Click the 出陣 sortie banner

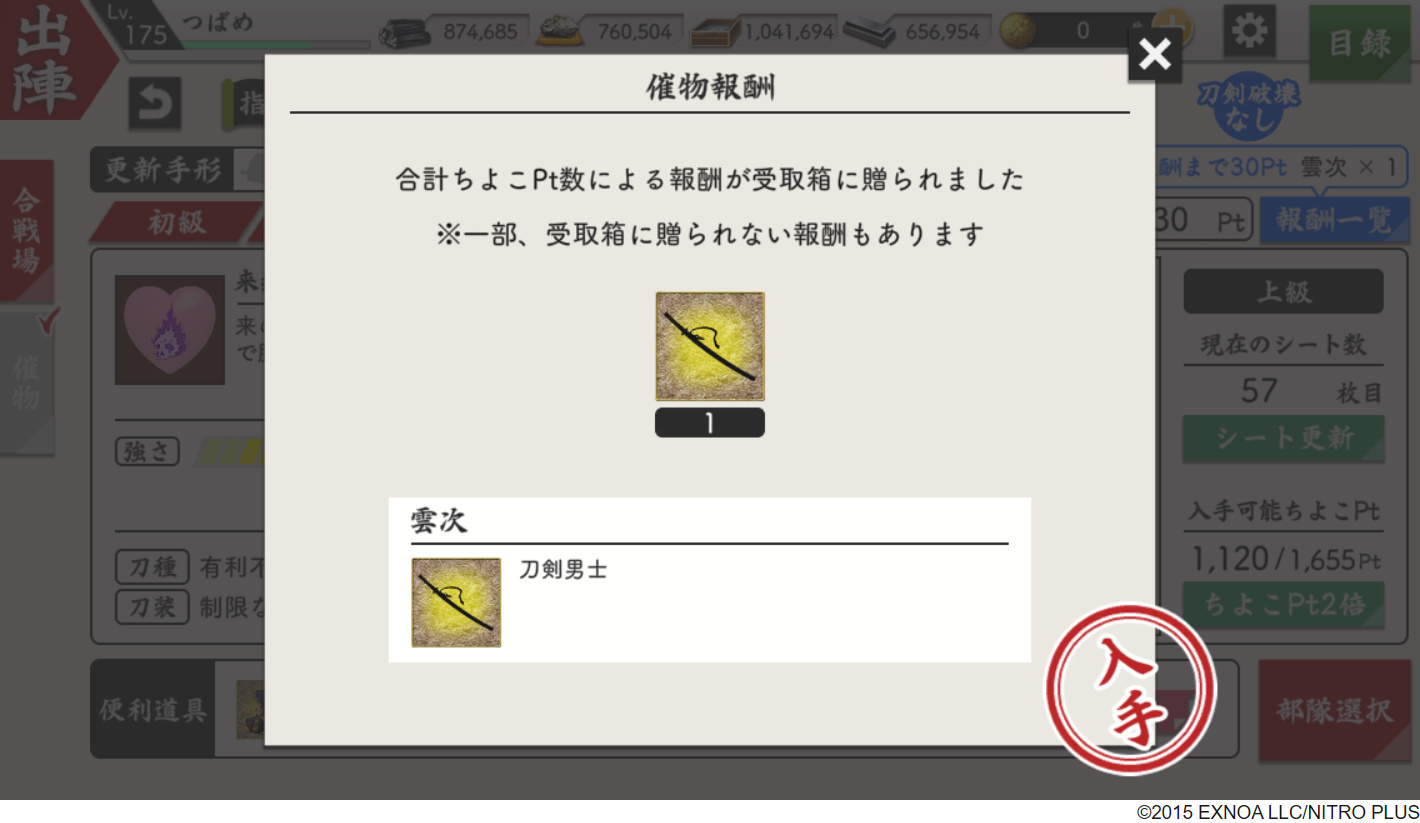tap(50, 60)
